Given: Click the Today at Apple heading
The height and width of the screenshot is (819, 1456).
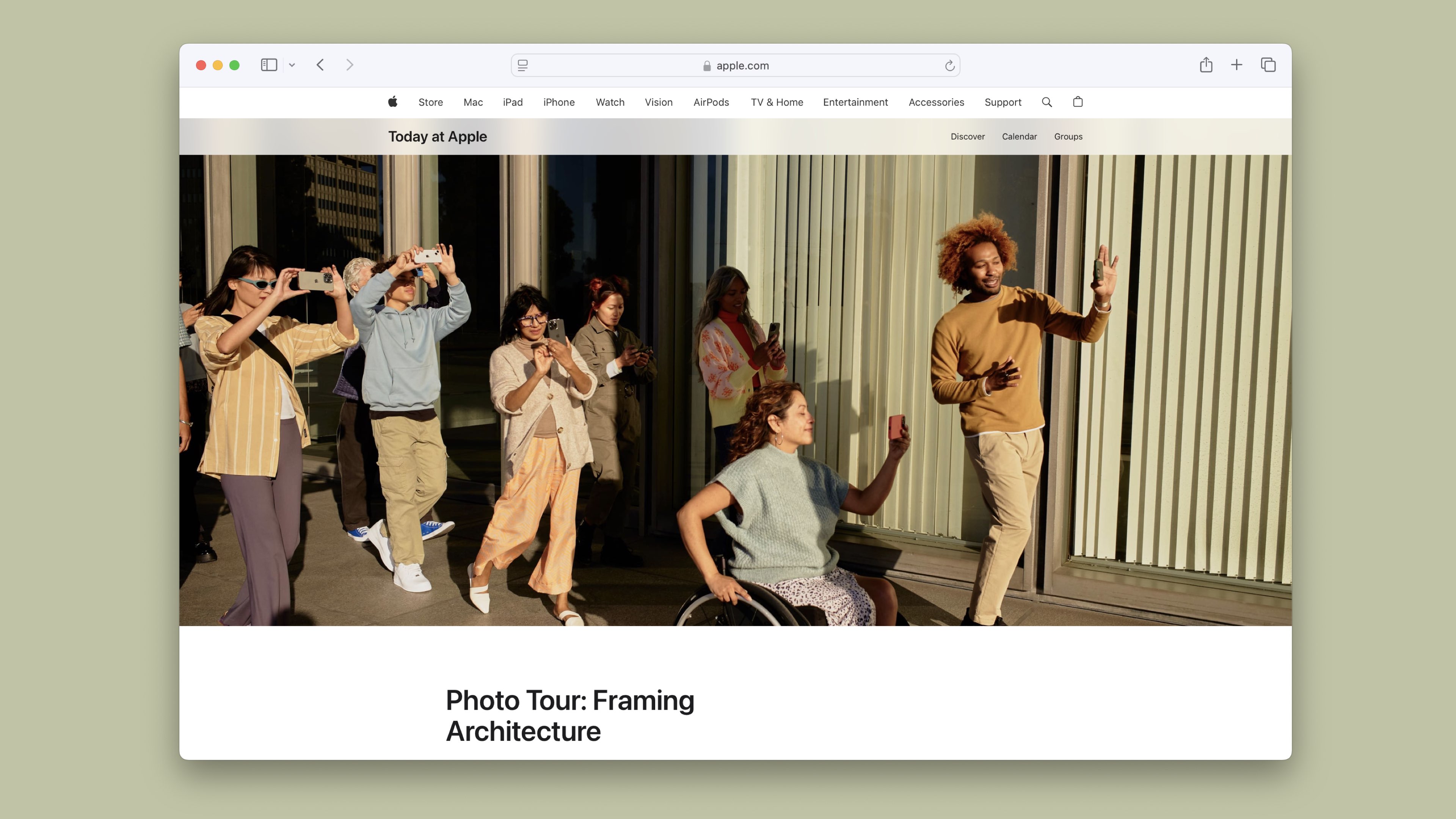Looking at the screenshot, I should [x=438, y=137].
